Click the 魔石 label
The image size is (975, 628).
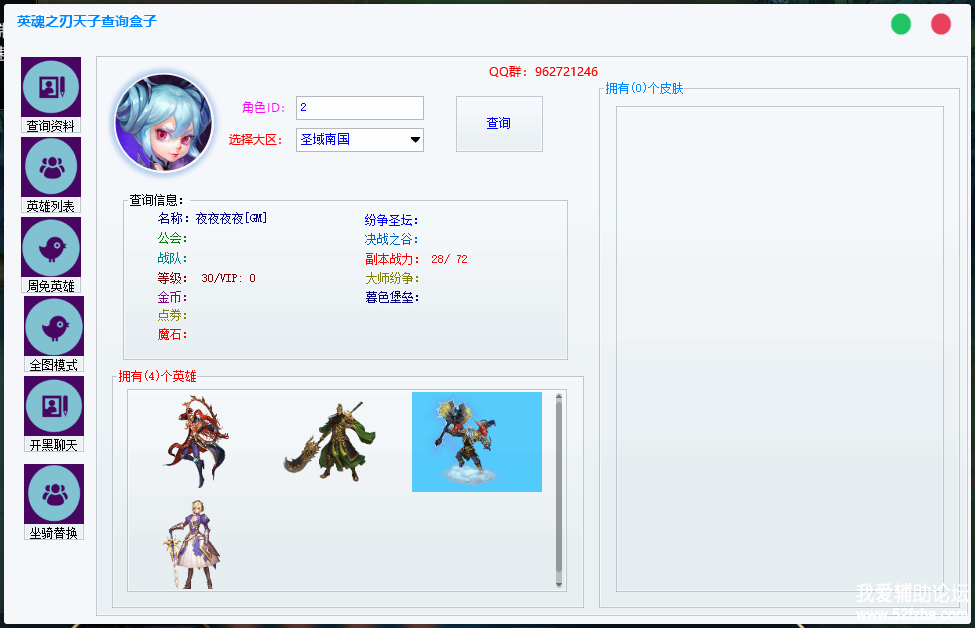click(x=172, y=335)
